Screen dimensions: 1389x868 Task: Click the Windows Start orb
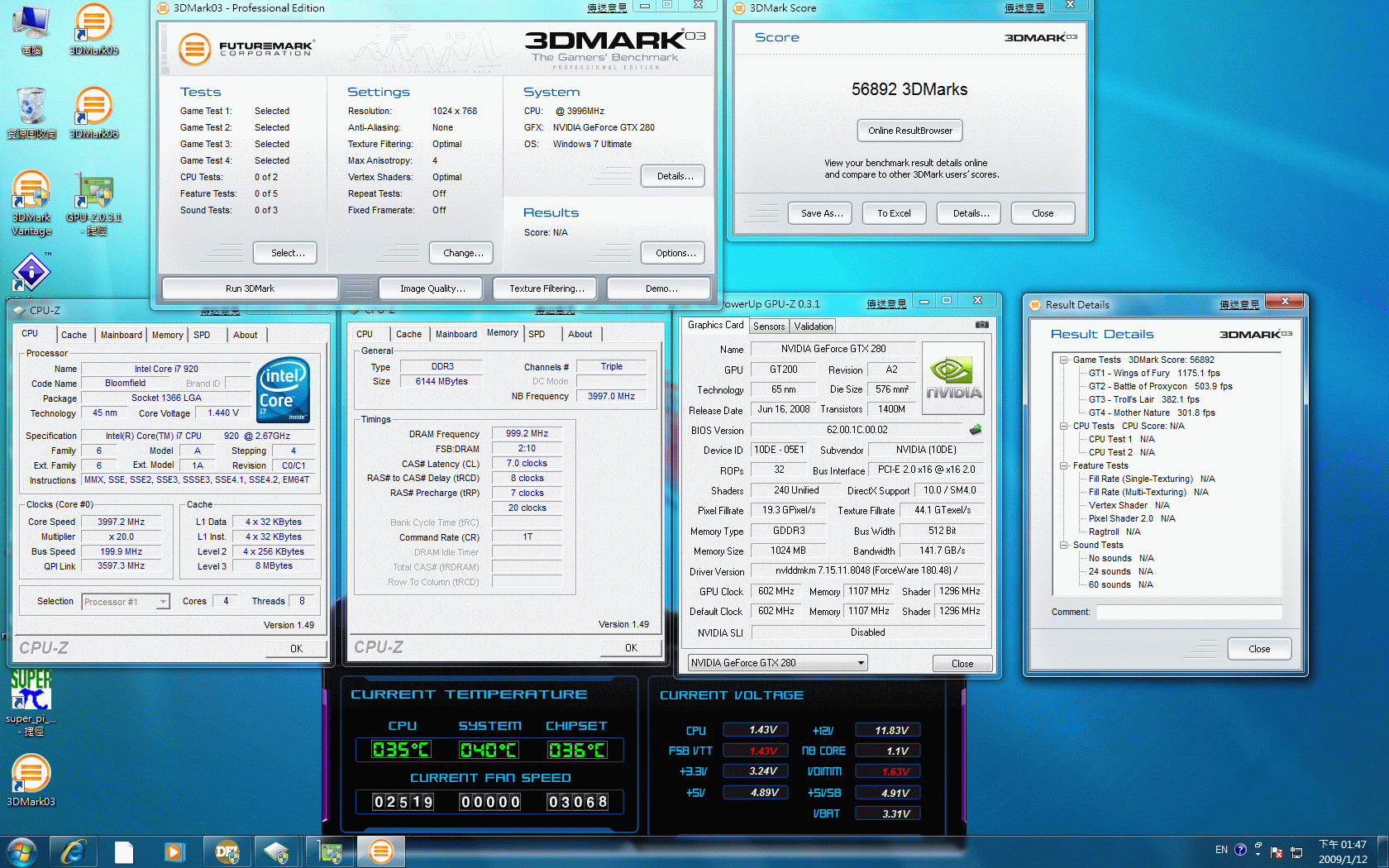(21, 851)
